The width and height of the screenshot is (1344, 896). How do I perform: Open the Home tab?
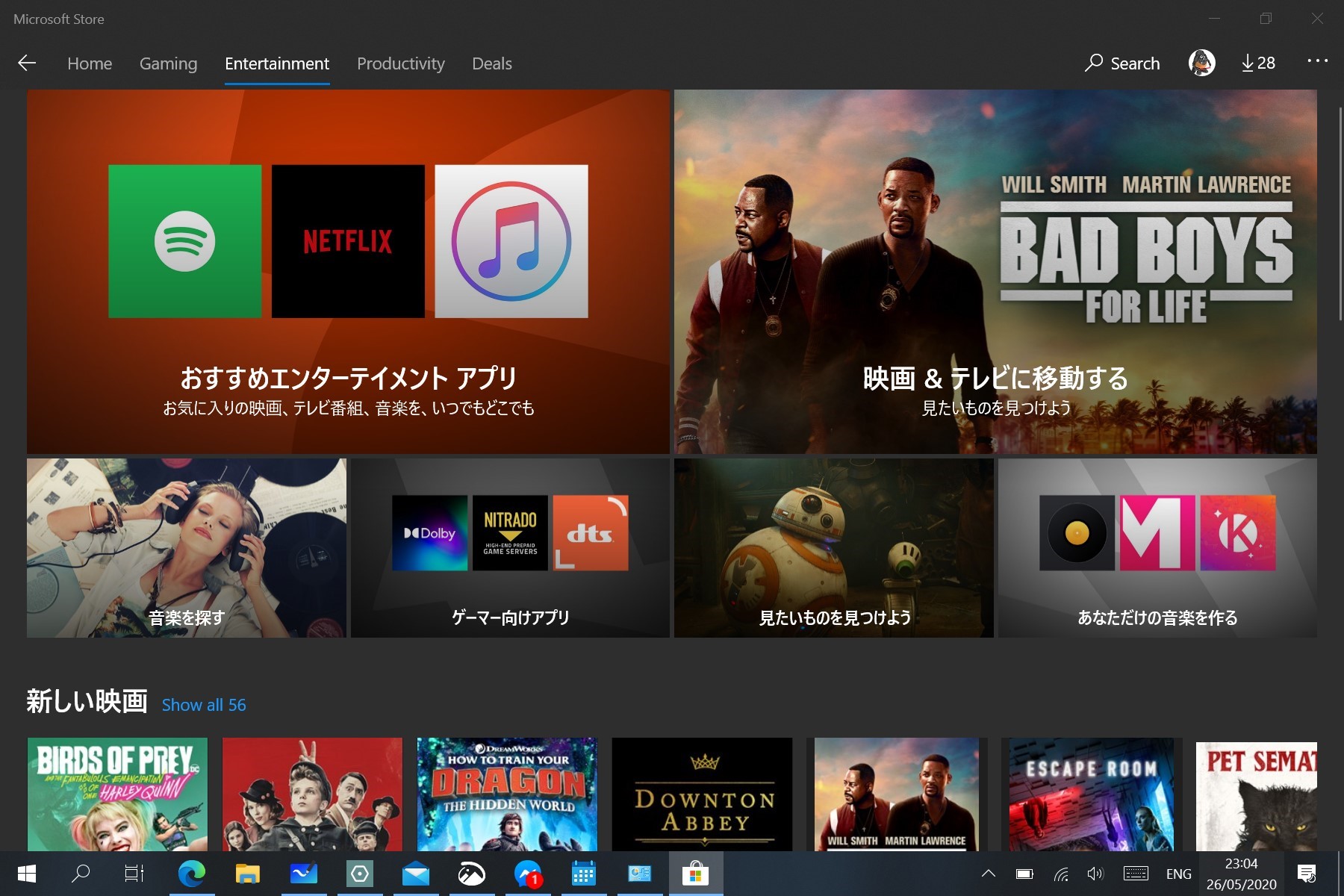pos(90,63)
